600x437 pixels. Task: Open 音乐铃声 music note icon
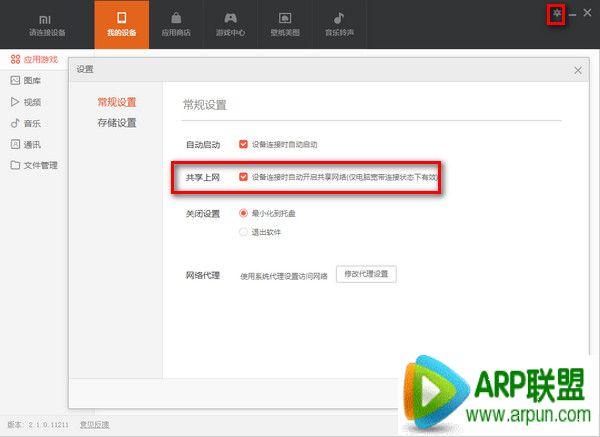pos(338,25)
